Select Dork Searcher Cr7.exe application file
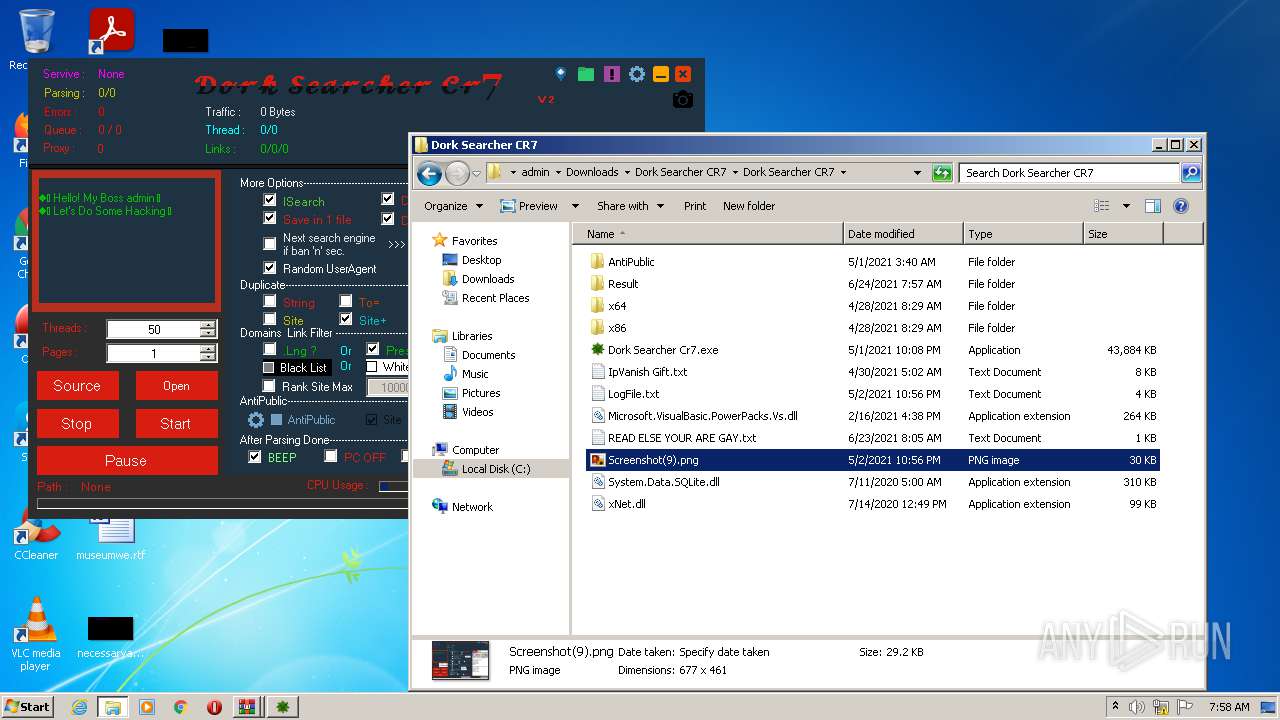 [663, 350]
